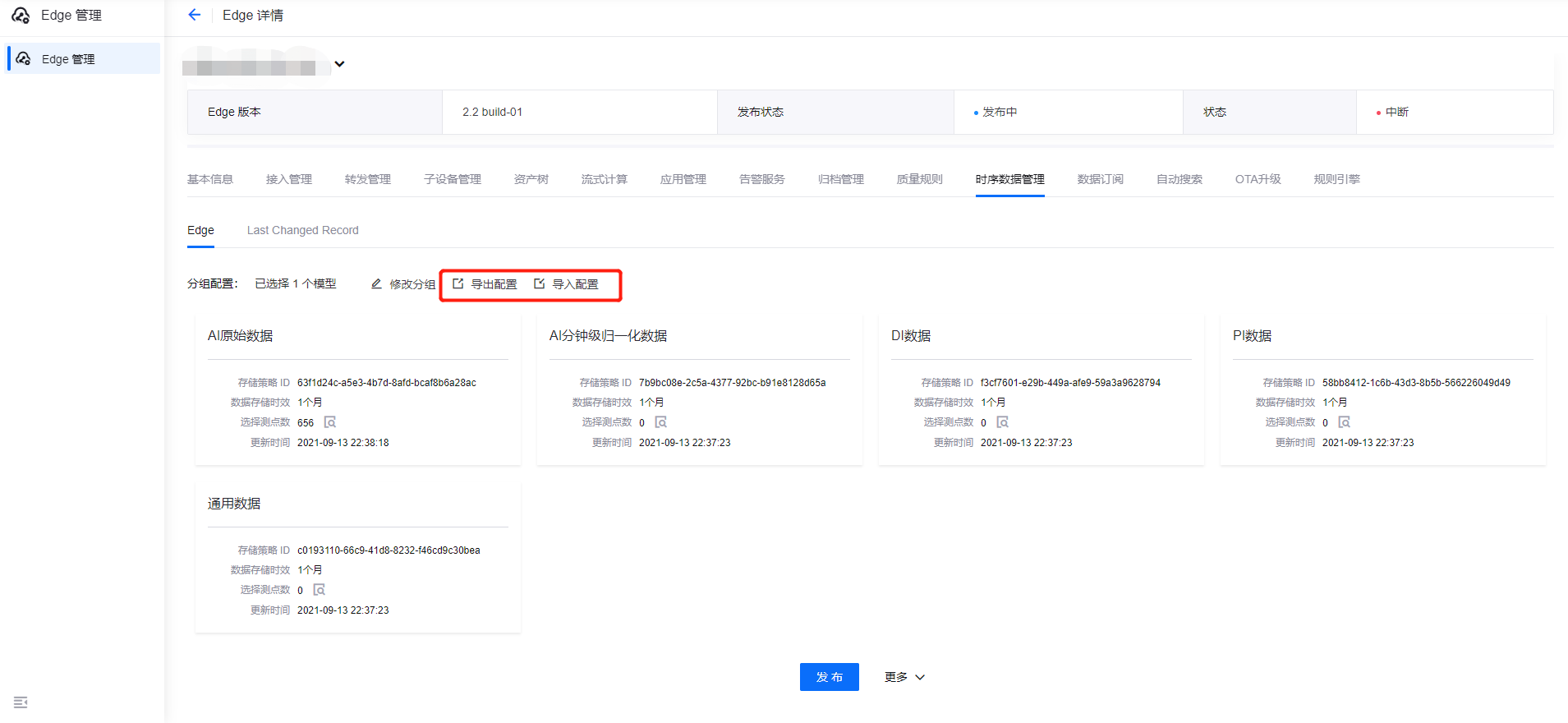The image size is (1568, 723).
Task: Click update time 2021-09-13 22:38:18
Action: tap(343, 443)
